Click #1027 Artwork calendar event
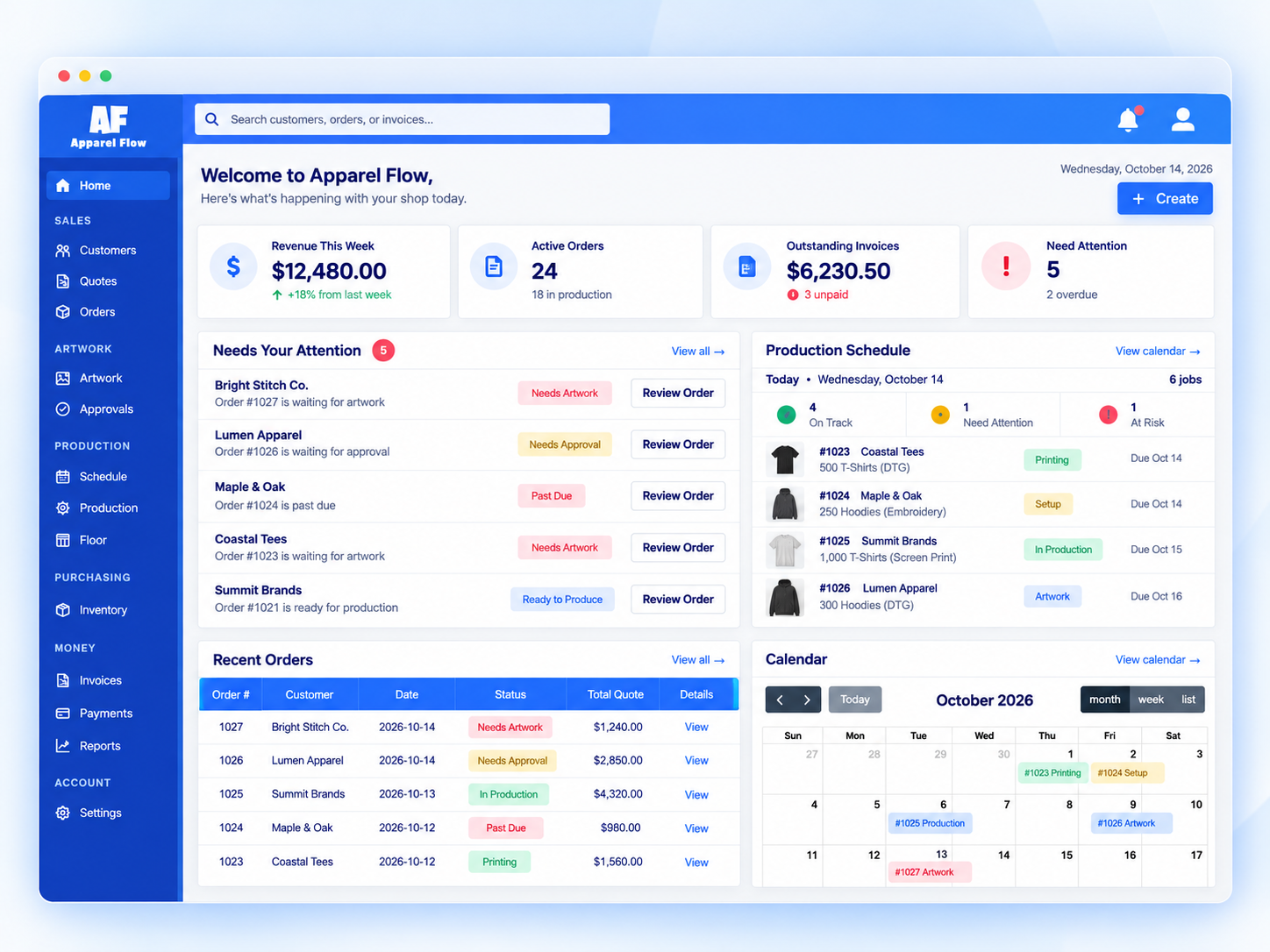This screenshot has width=1270, height=952. point(930,873)
